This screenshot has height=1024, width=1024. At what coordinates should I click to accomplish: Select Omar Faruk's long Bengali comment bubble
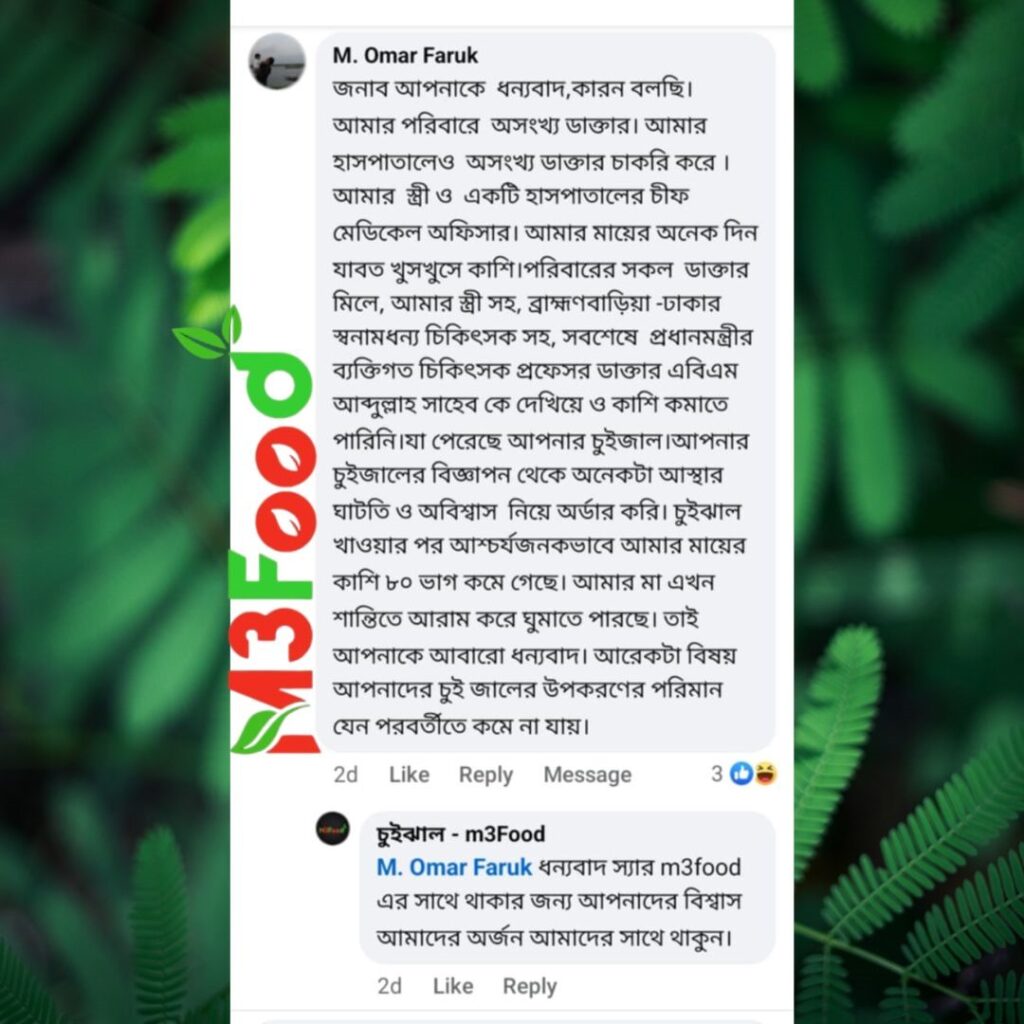pos(545,392)
